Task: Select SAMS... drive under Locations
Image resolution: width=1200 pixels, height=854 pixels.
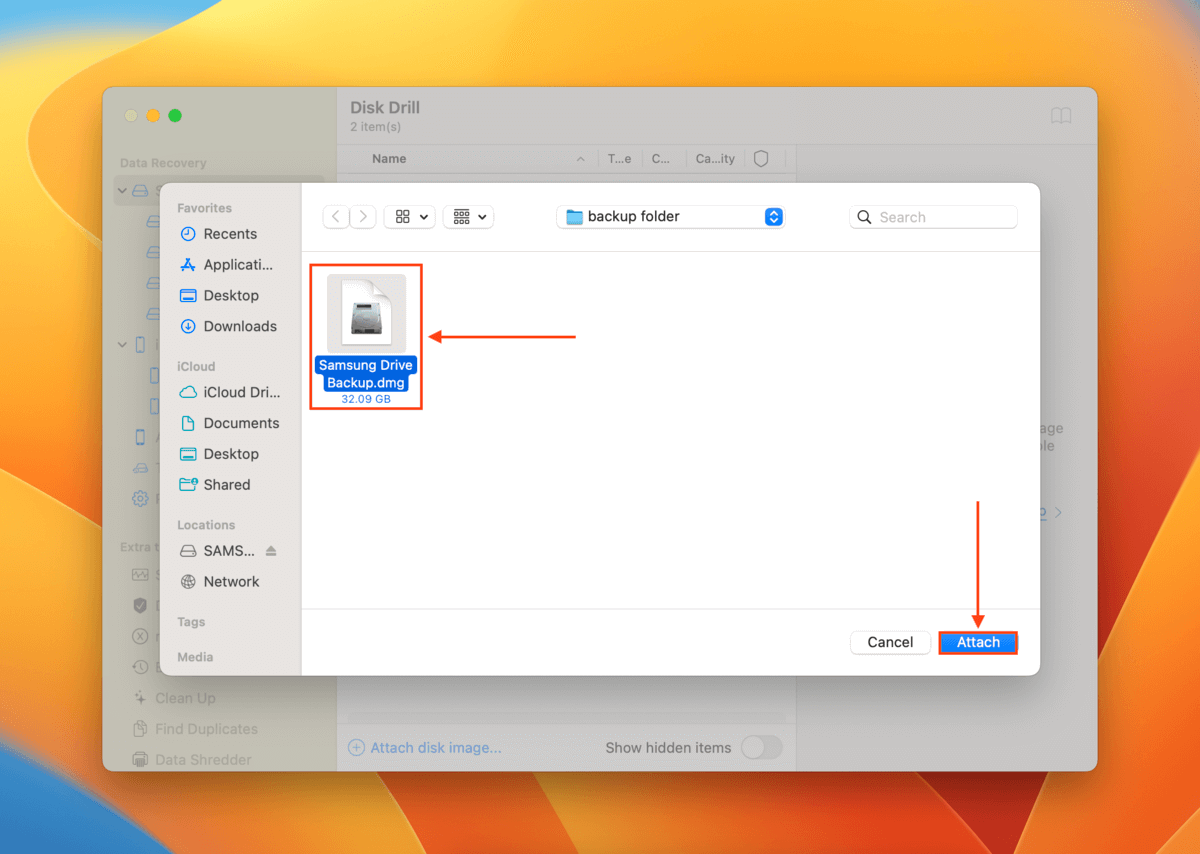Action: click(x=229, y=551)
